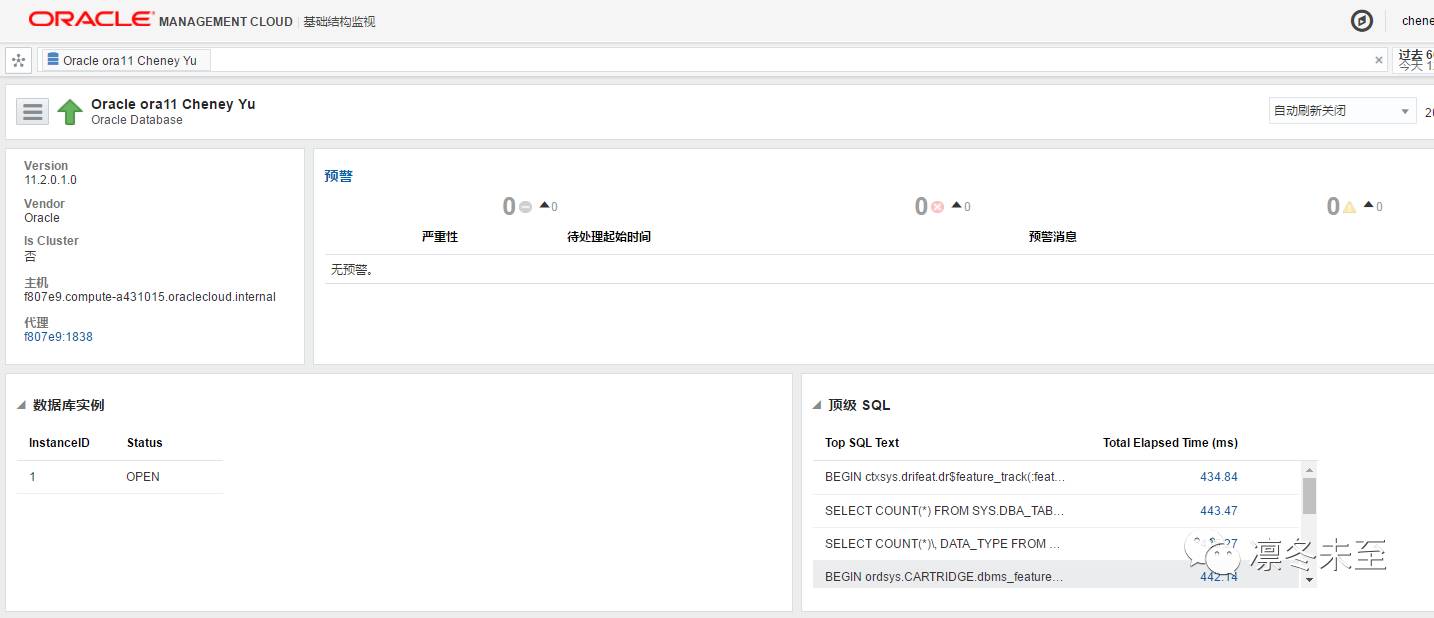This screenshot has width=1434, height=618.
Task: Click the 预警消息 column header
Action: (1053, 237)
